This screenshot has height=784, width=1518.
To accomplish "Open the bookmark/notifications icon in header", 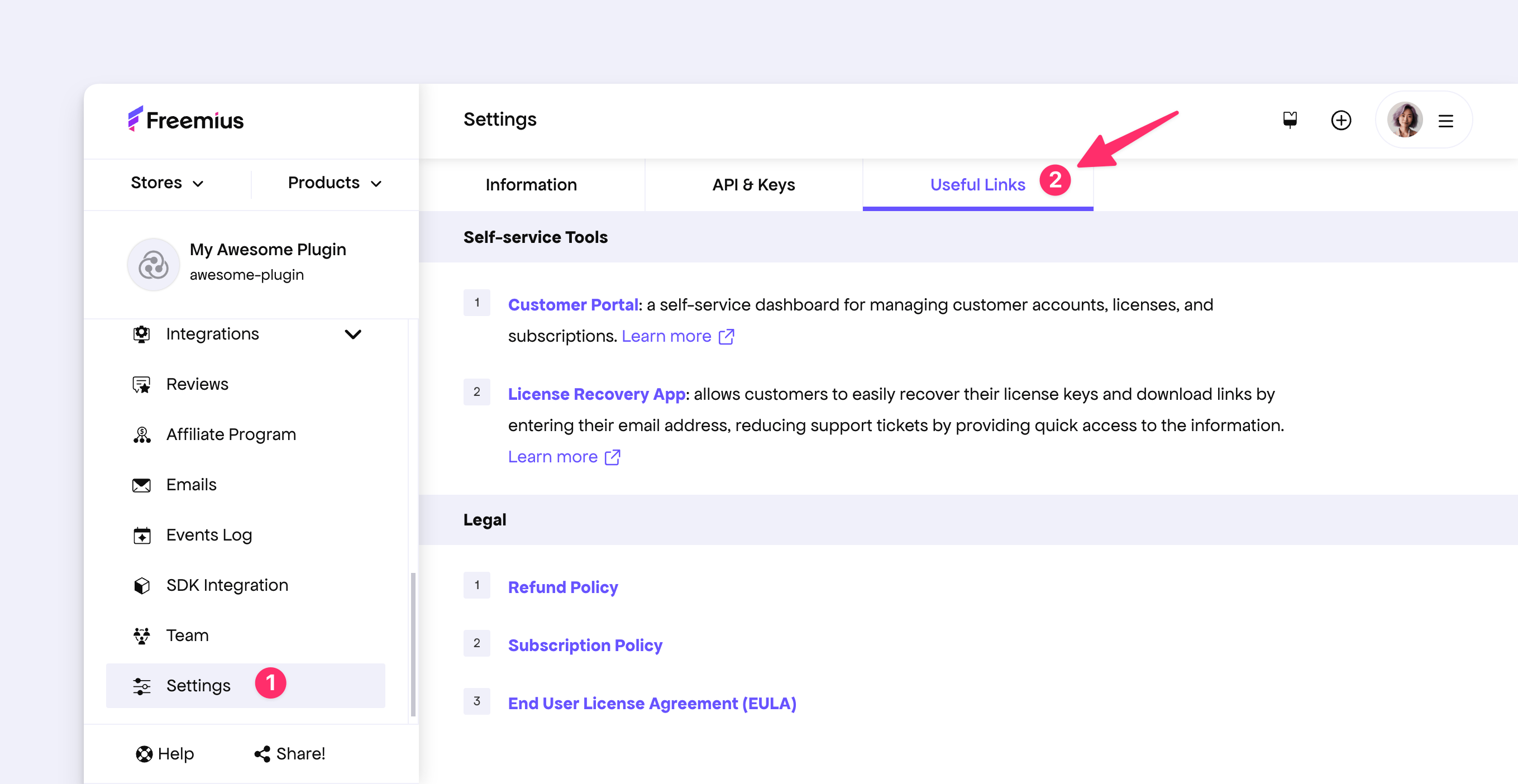I will pyautogui.click(x=1290, y=120).
